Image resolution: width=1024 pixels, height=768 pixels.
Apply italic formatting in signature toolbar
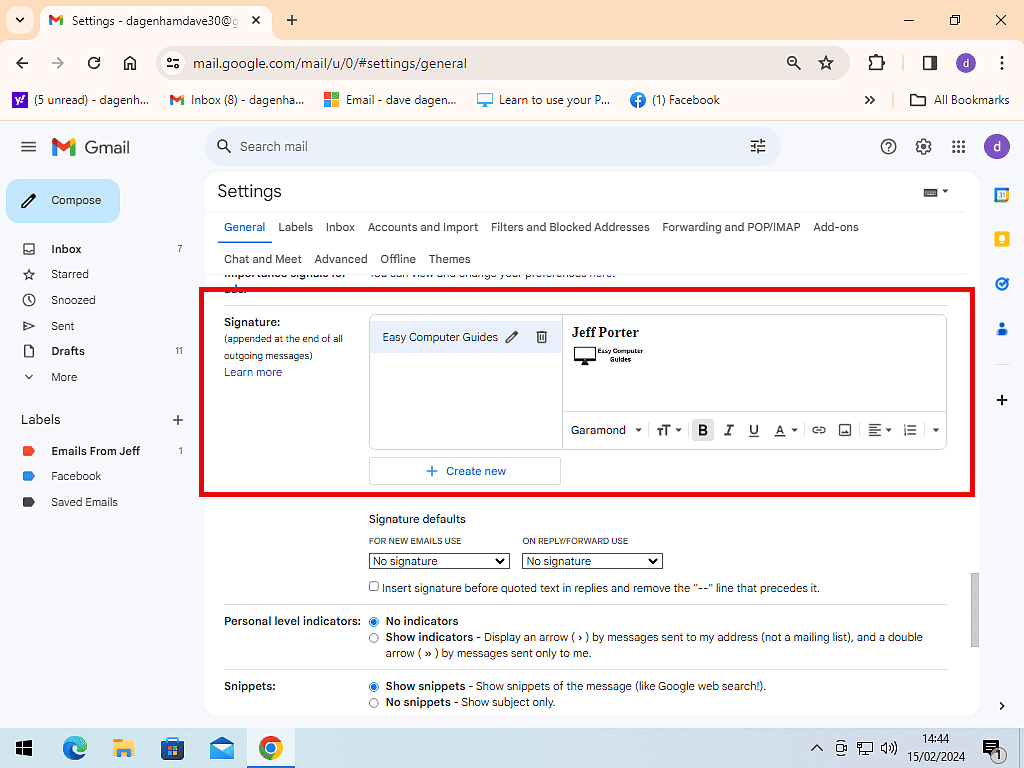[728, 430]
